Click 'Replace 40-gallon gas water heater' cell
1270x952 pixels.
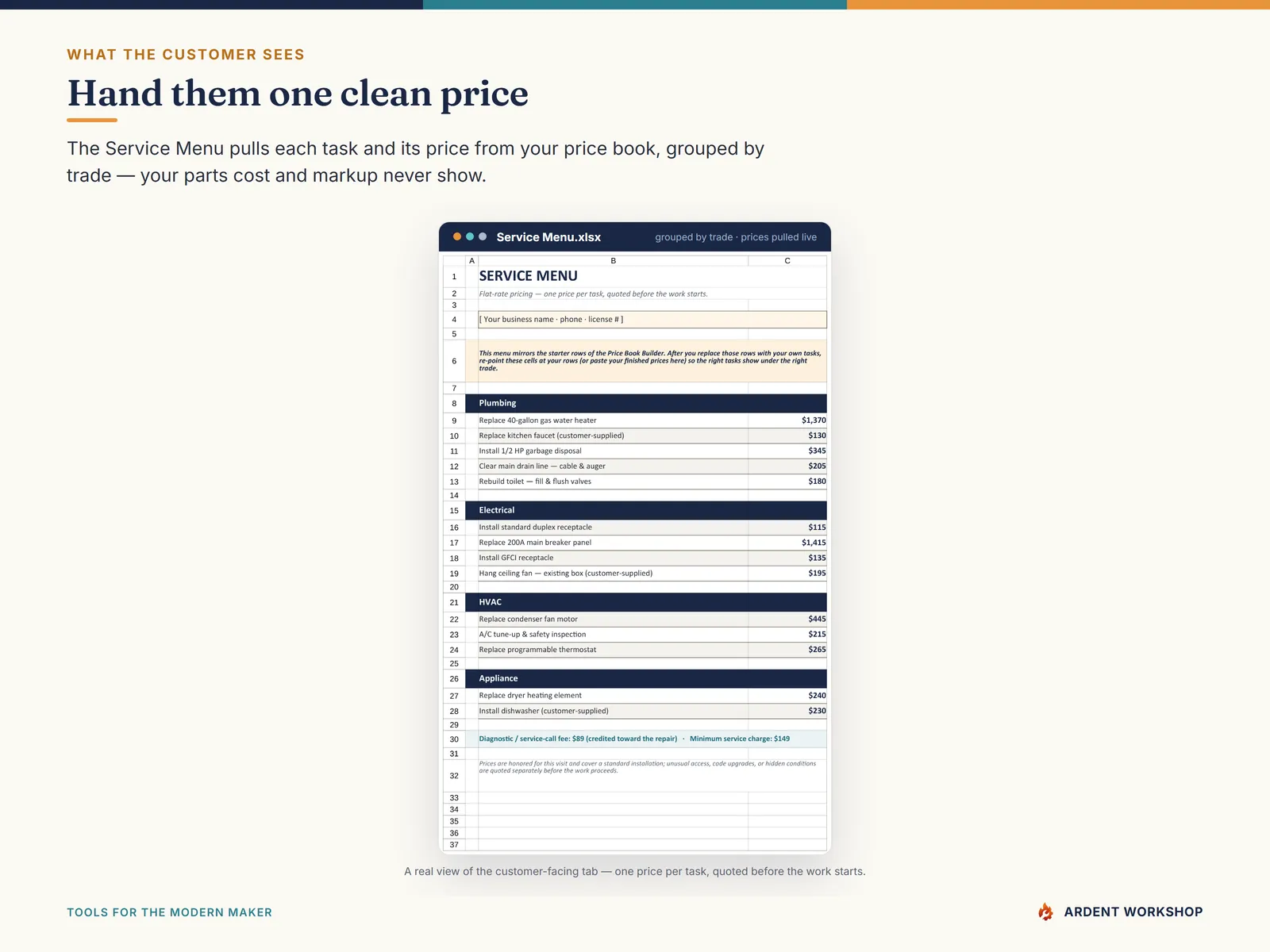click(x=613, y=420)
